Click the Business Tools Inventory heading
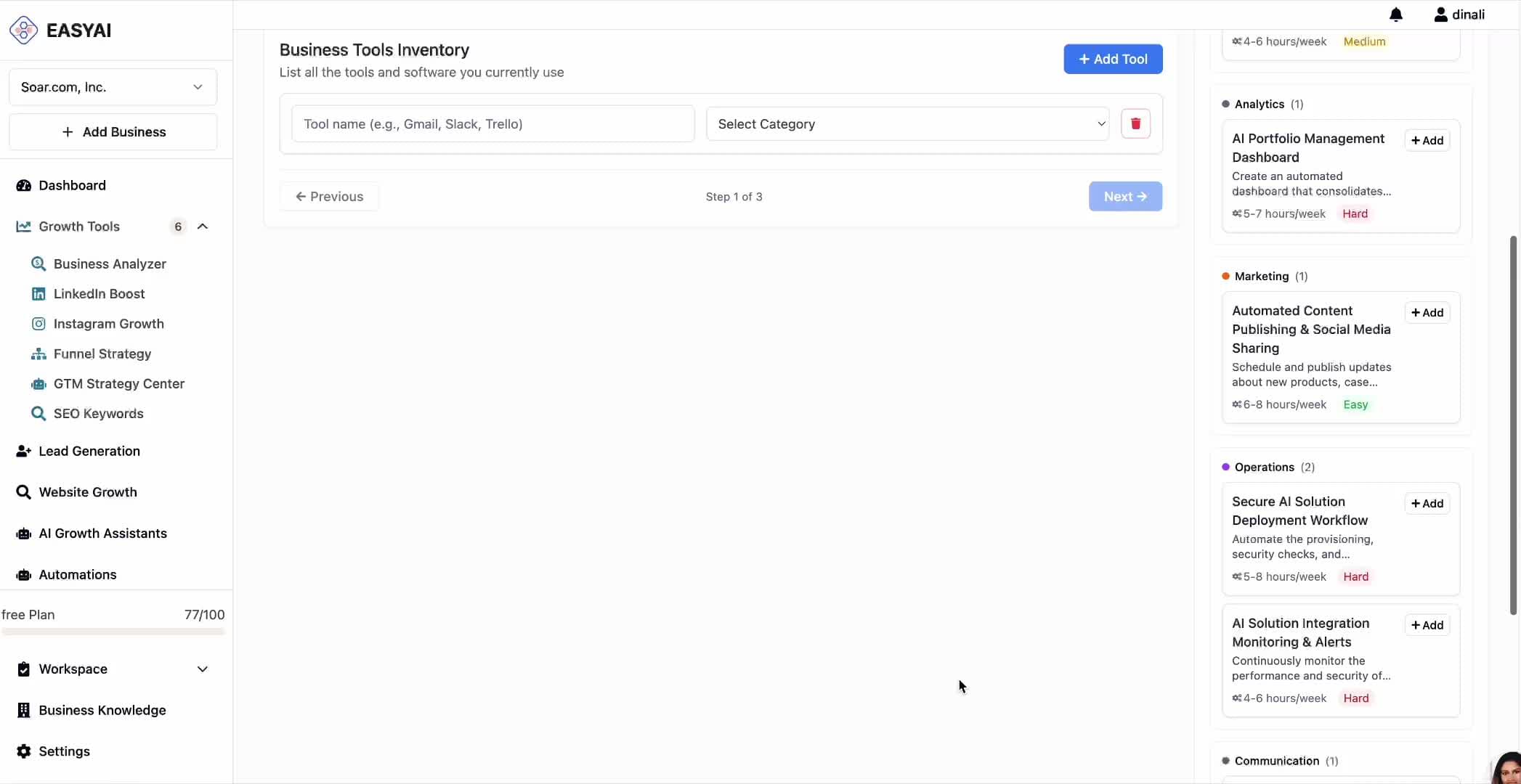The height and width of the screenshot is (784, 1521). click(374, 50)
